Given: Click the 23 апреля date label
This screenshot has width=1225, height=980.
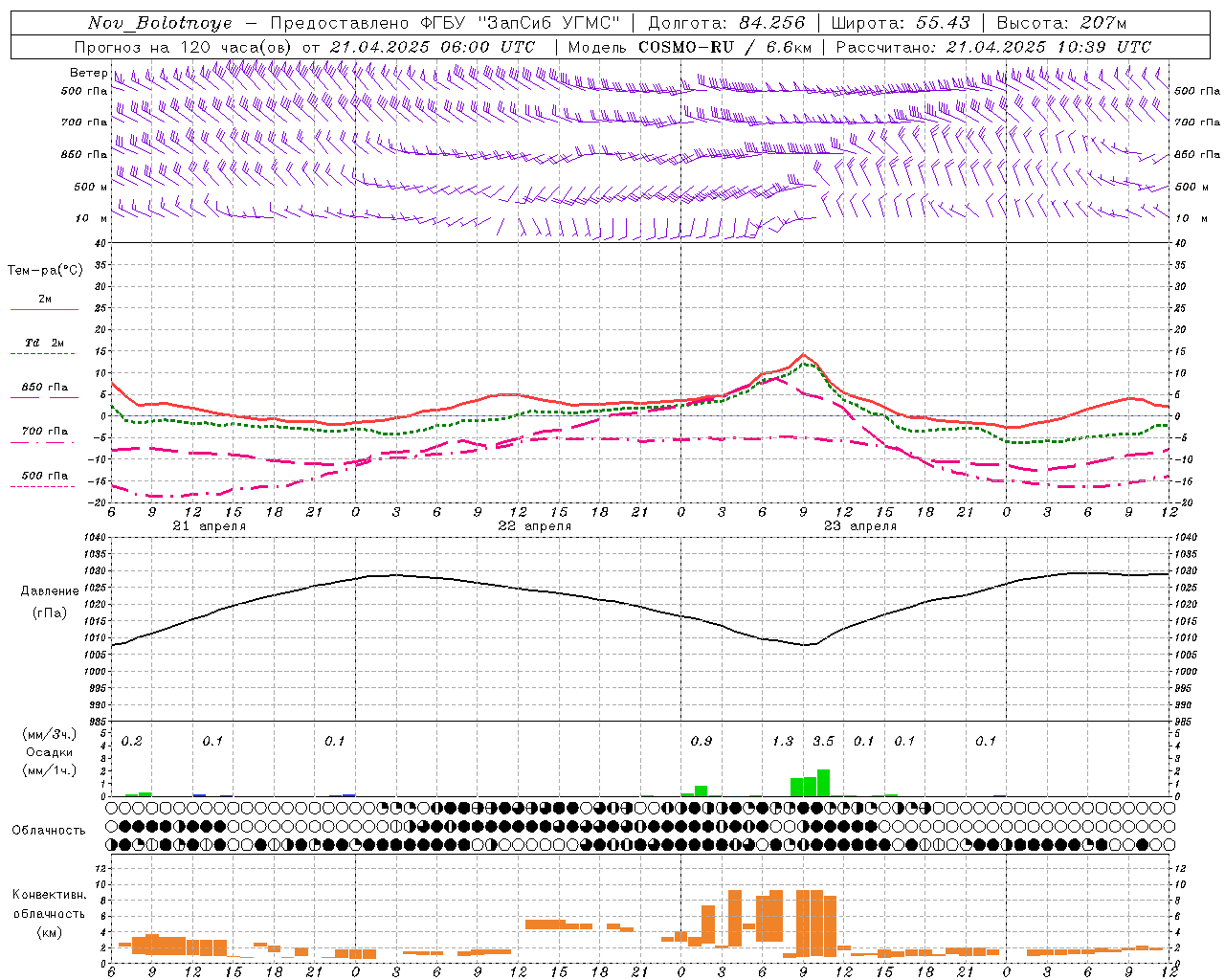Looking at the screenshot, I should [x=859, y=526].
